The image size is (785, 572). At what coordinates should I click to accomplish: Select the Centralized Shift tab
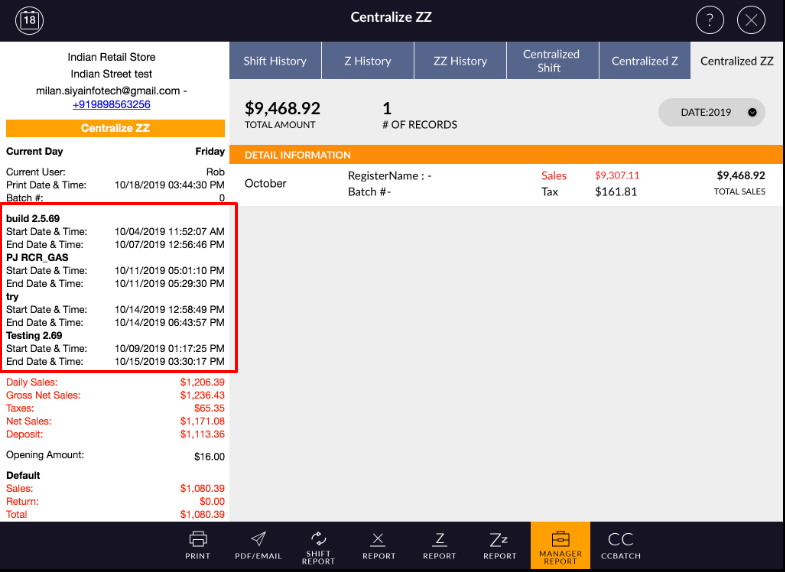click(x=551, y=61)
